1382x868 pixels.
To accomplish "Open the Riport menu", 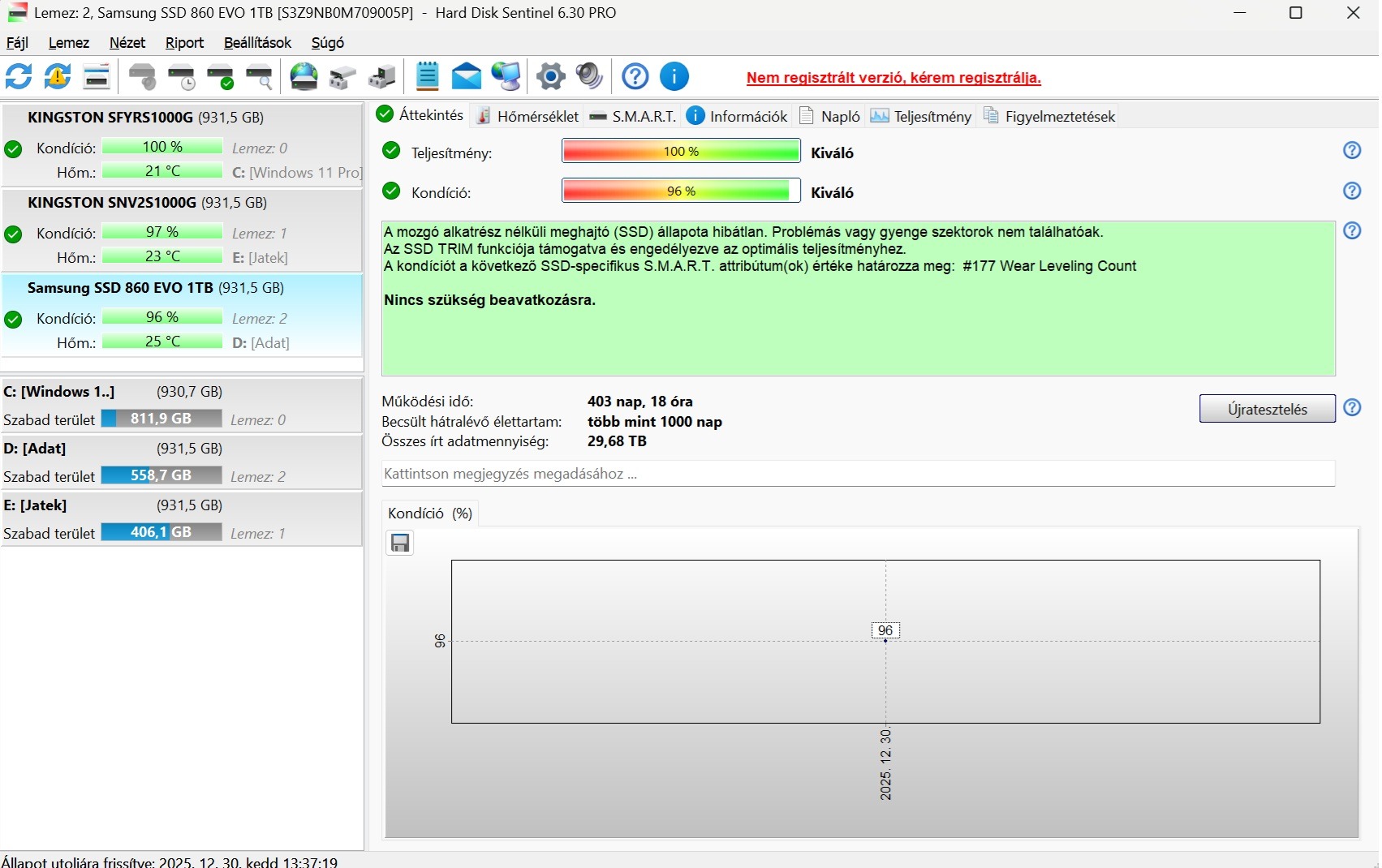I will click(x=184, y=43).
